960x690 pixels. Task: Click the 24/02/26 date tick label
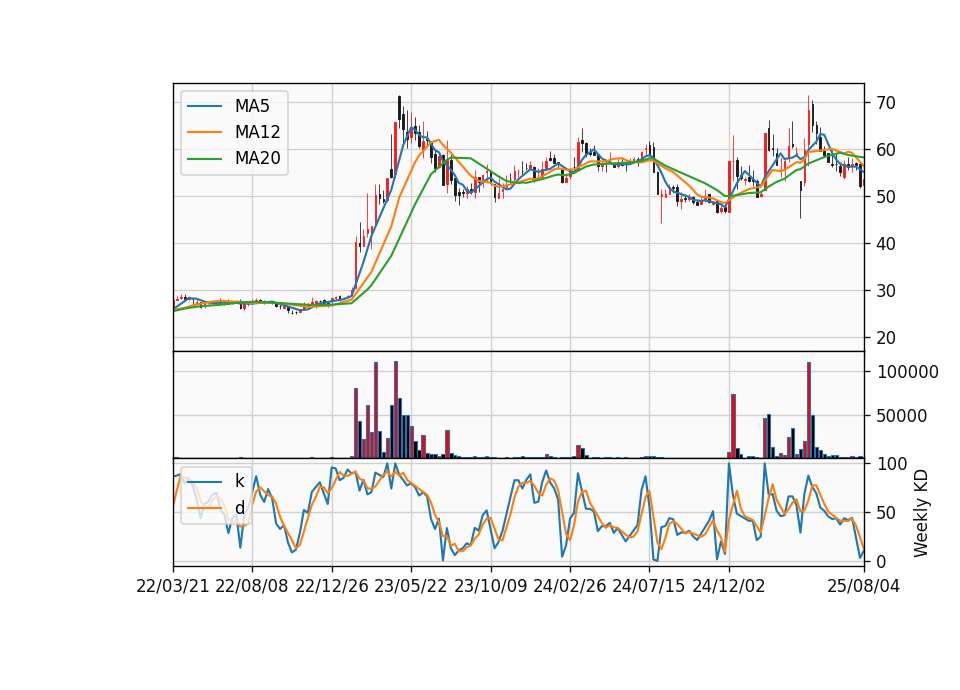coord(569,586)
